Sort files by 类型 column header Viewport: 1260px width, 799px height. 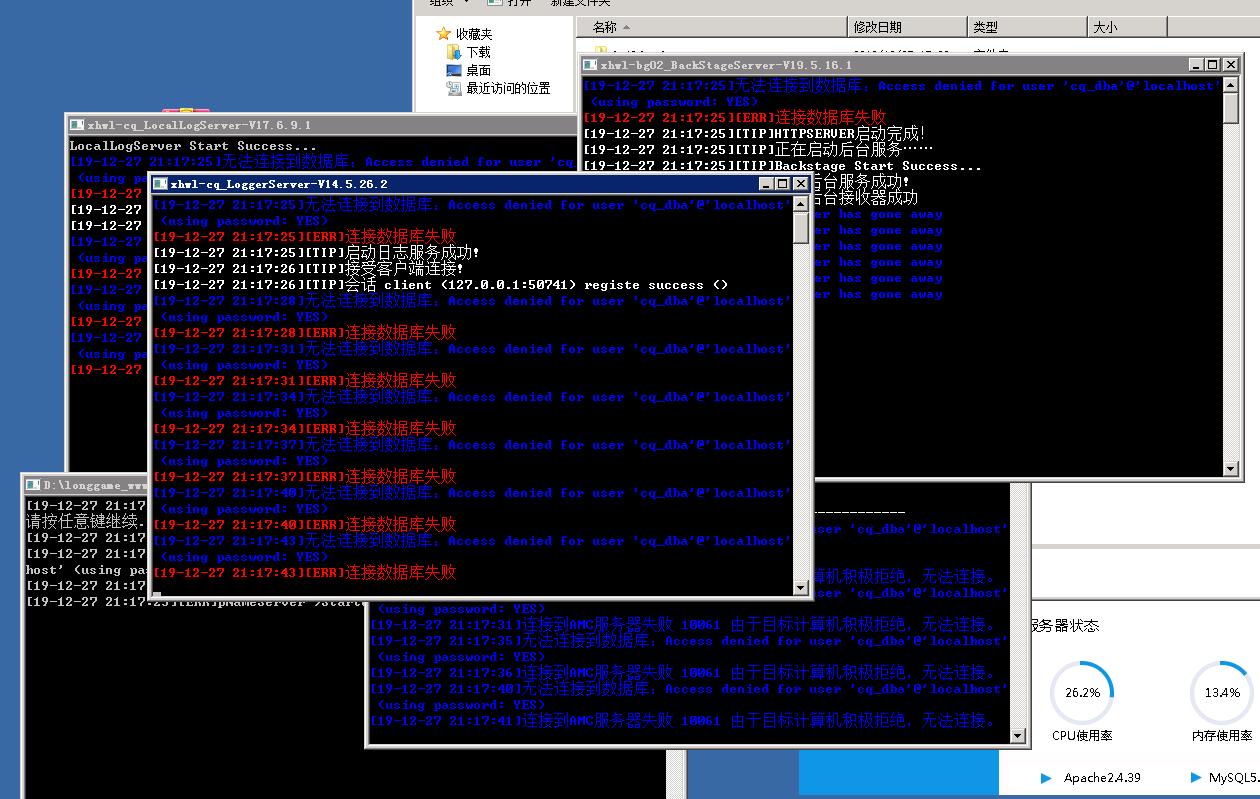985,27
